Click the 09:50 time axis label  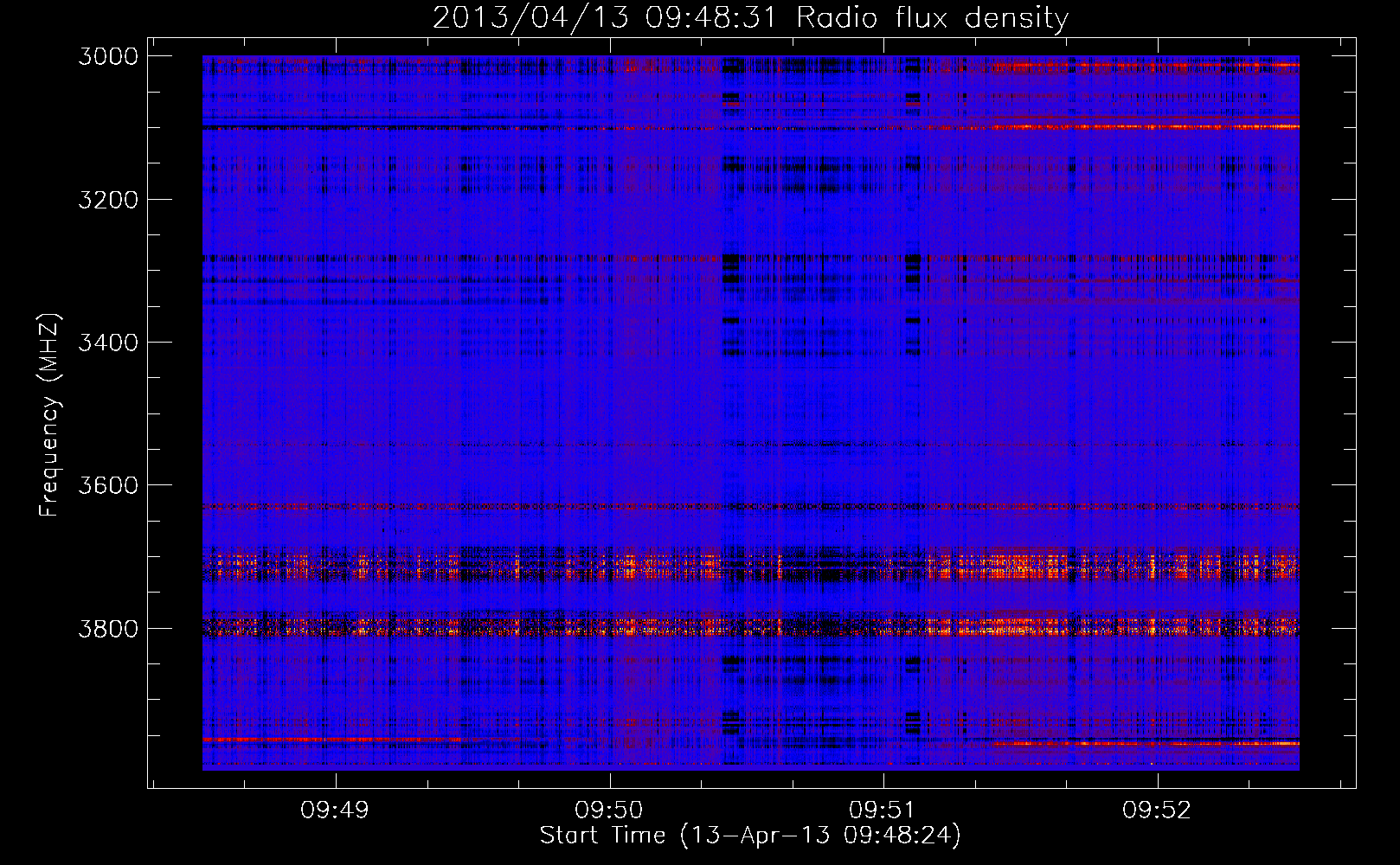(x=609, y=810)
